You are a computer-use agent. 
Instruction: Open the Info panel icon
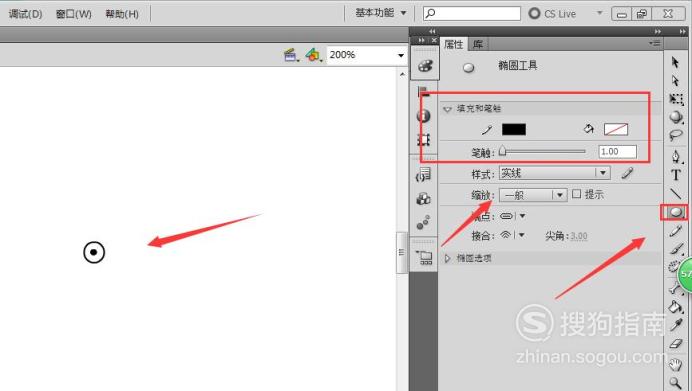424,116
